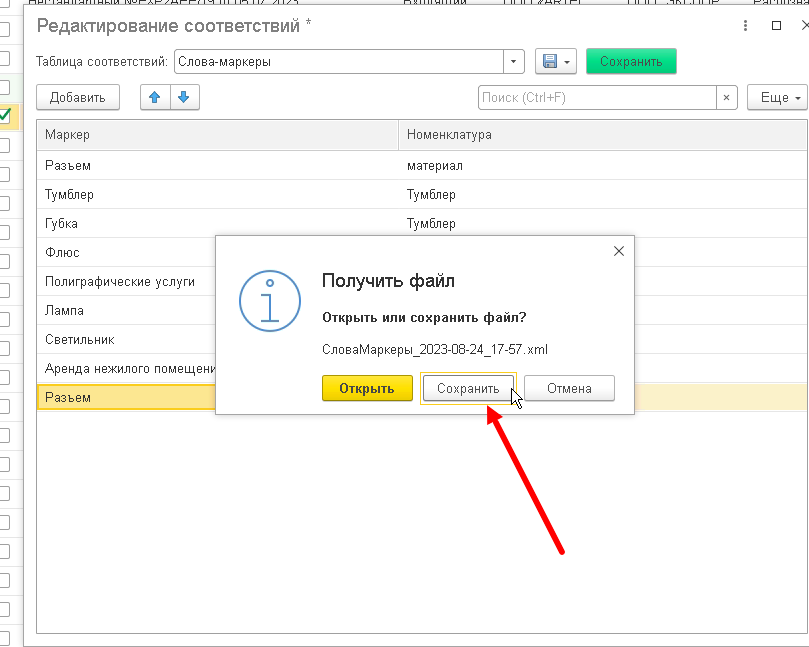Viewport: 809px width, 647px height.
Task: Click the Маркер column header
Action: [x=217, y=135]
